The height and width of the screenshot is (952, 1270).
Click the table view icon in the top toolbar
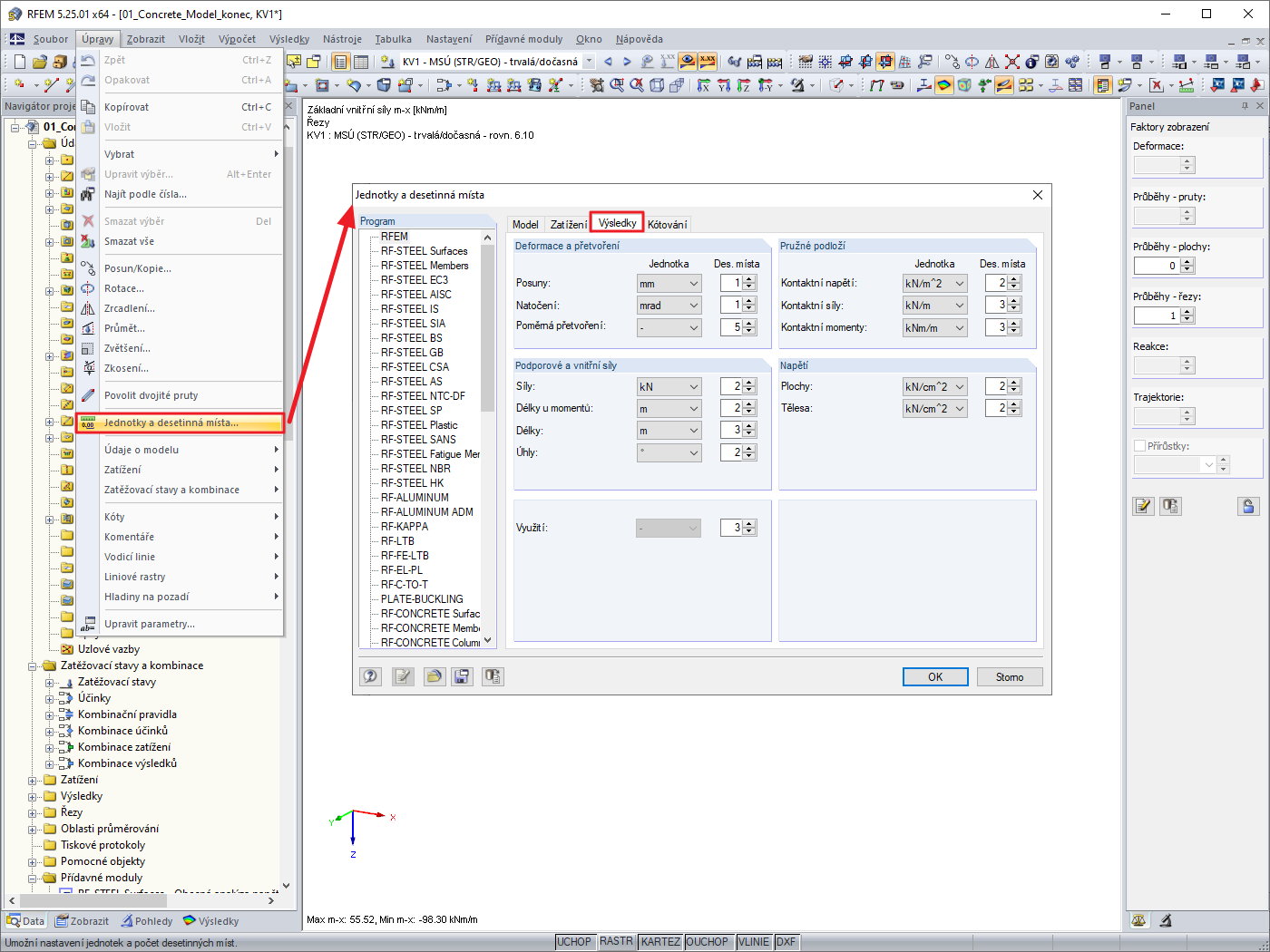click(360, 62)
